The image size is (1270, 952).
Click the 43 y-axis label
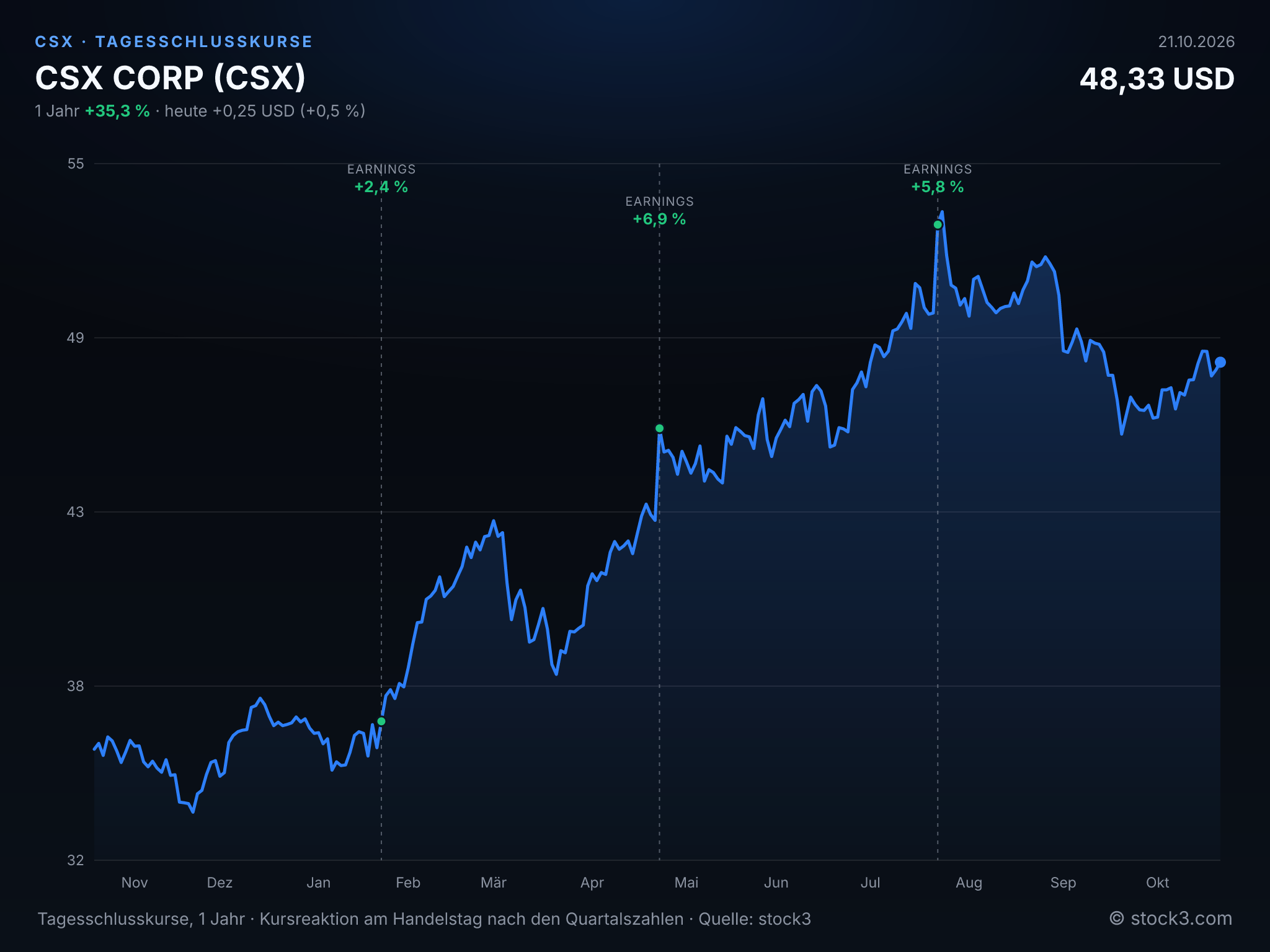[x=75, y=512]
